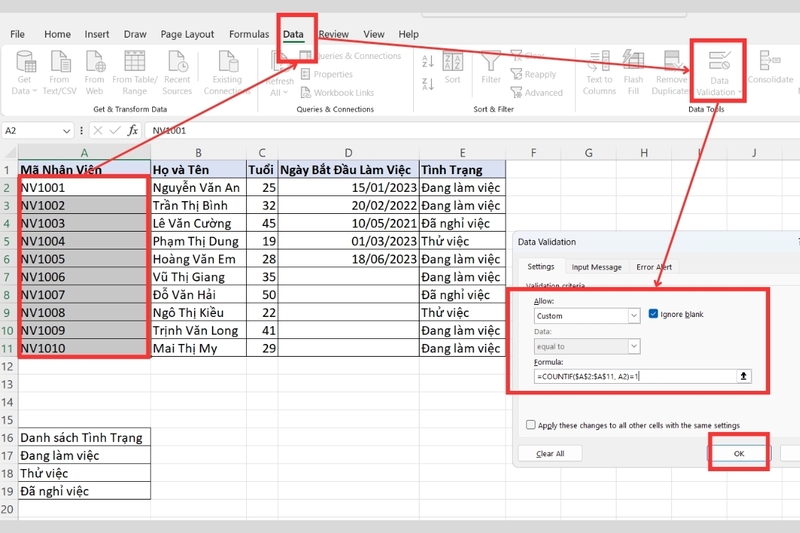Screen dimensions: 800x533
Task: Check Apply these changes to all cells
Action: coord(531,425)
